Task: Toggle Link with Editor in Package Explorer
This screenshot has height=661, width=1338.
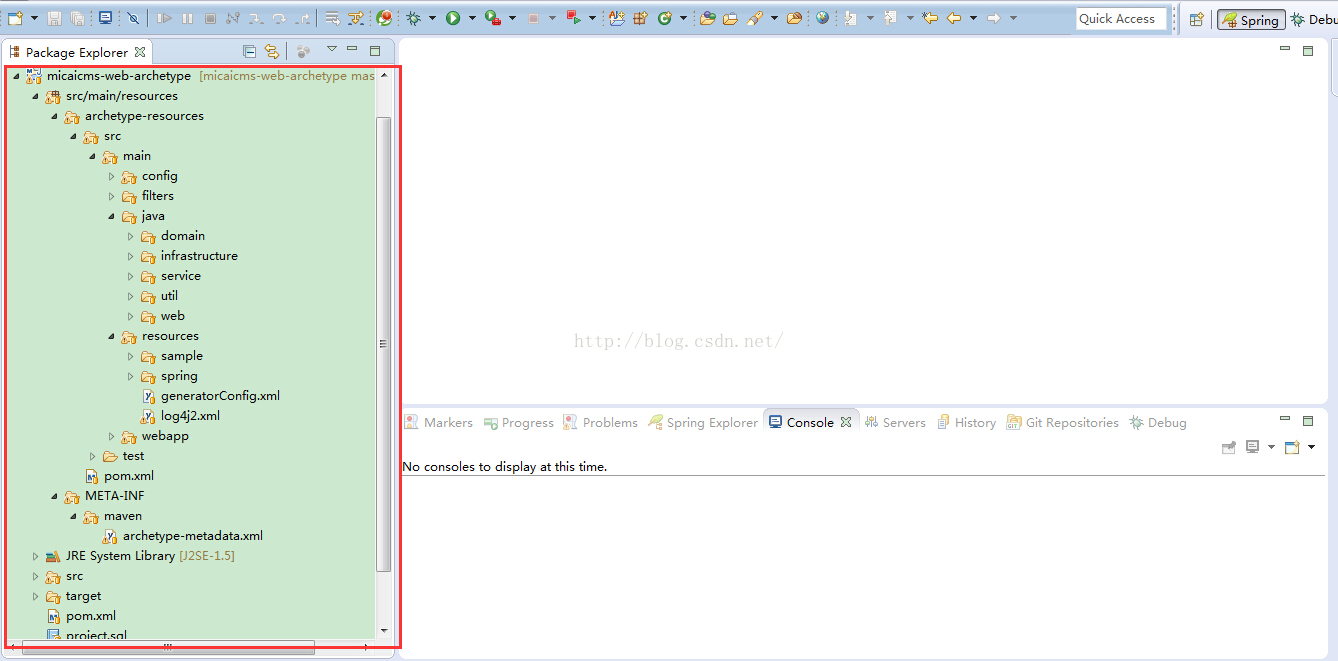Action: tap(272, 51)
